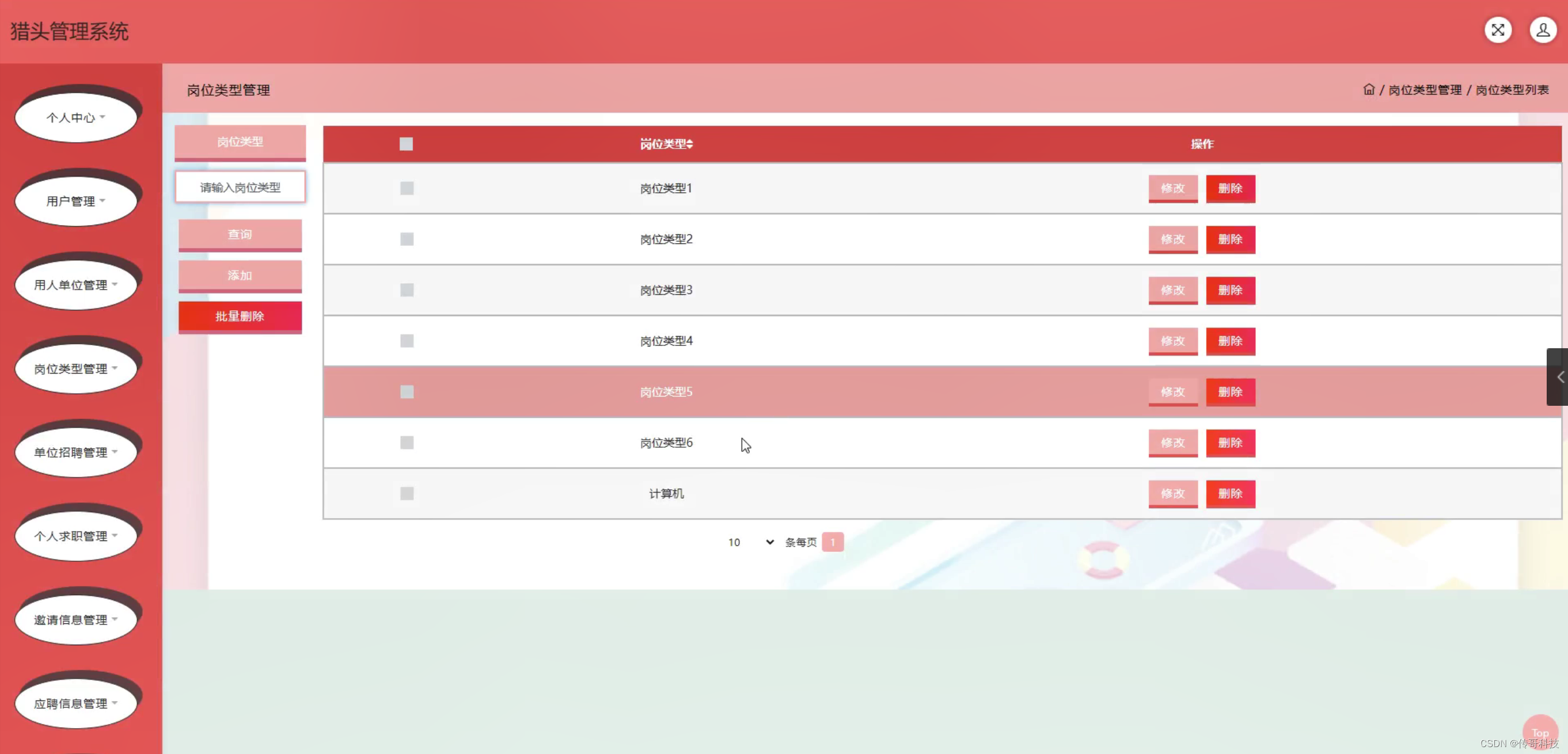Check the 计算机 row checkbox
The width and height of the screenshot is (1568, 754).
pos(407,493)
